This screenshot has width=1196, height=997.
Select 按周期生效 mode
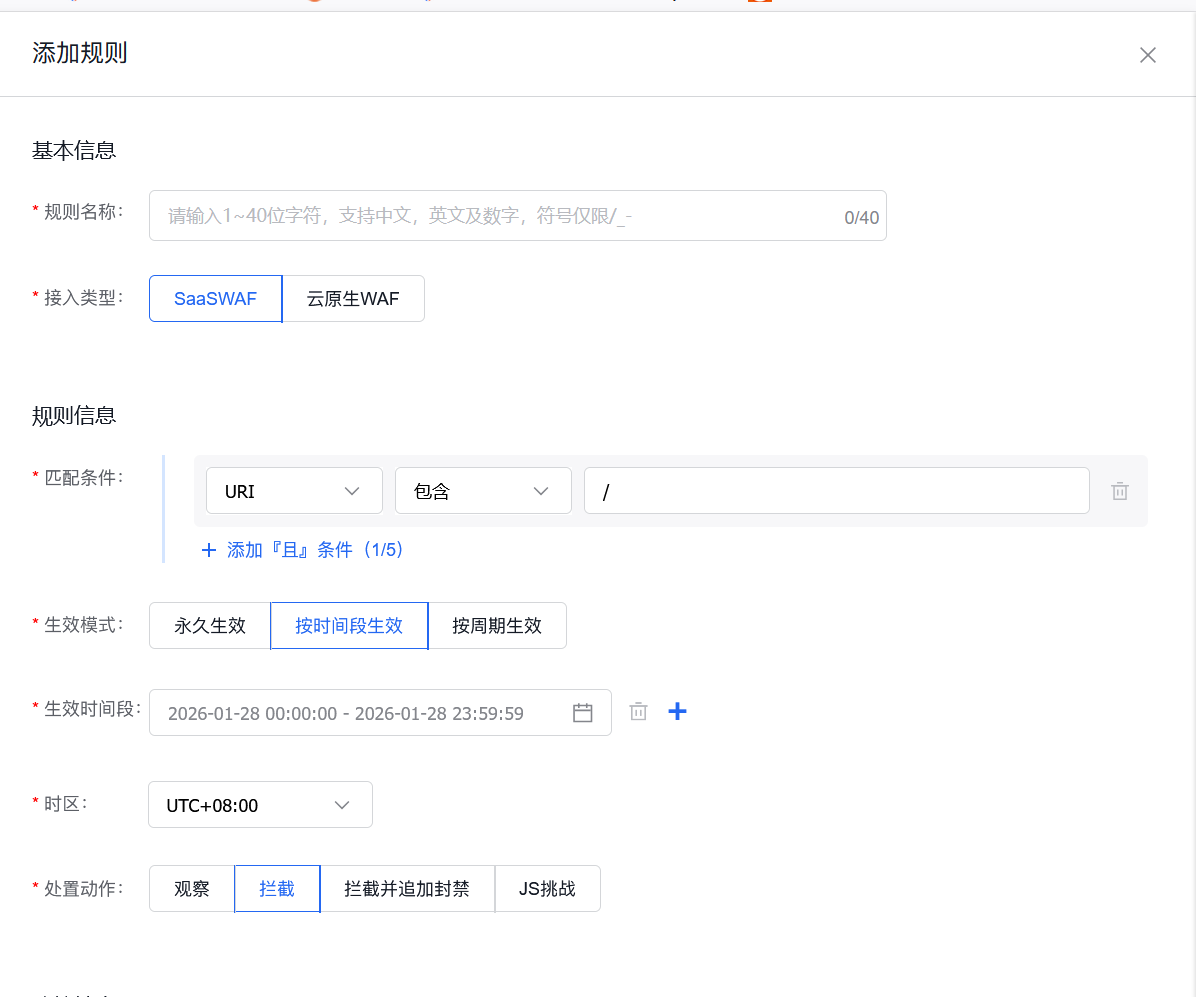click(497, 625)
